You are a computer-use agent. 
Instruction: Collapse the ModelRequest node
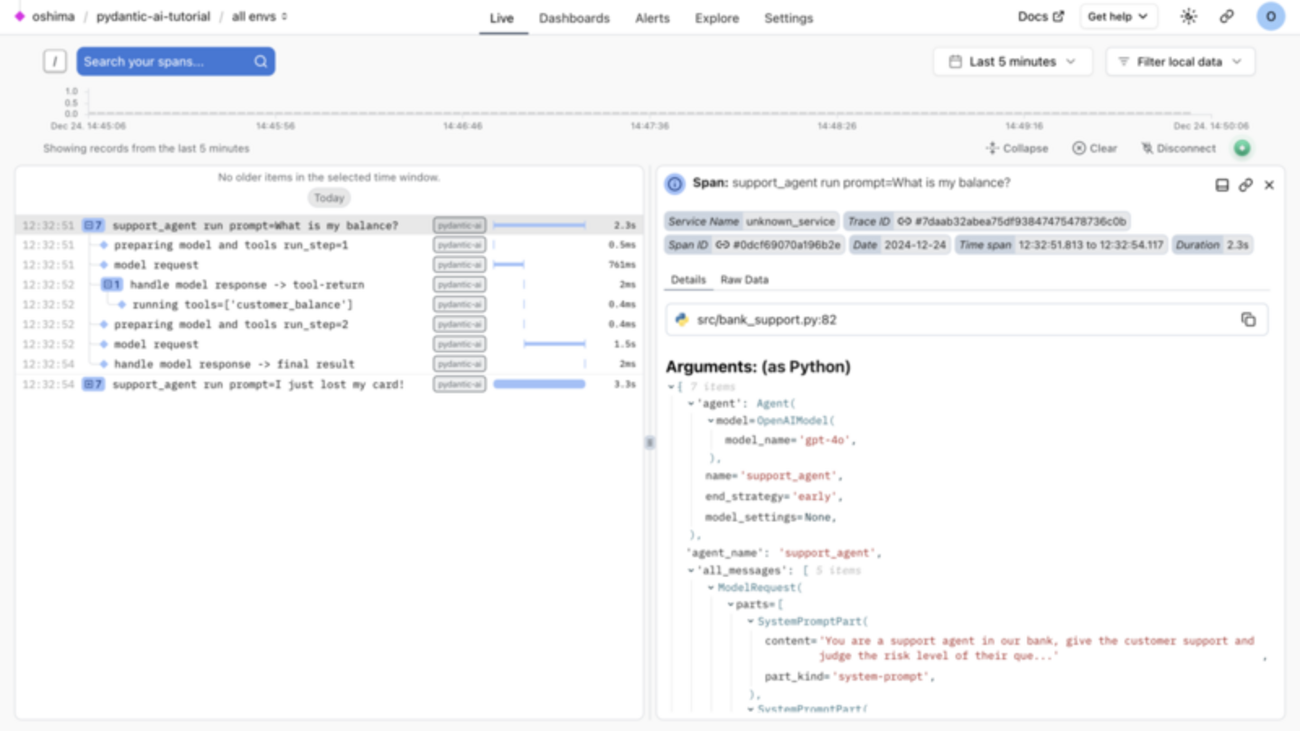click(x=711, y=588)
